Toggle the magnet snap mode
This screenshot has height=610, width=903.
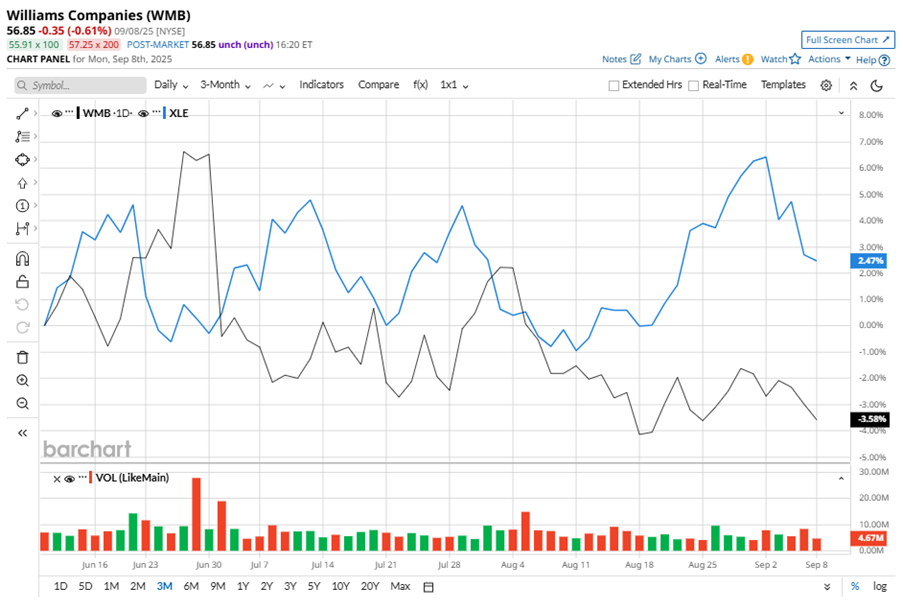tap(22, 259)
